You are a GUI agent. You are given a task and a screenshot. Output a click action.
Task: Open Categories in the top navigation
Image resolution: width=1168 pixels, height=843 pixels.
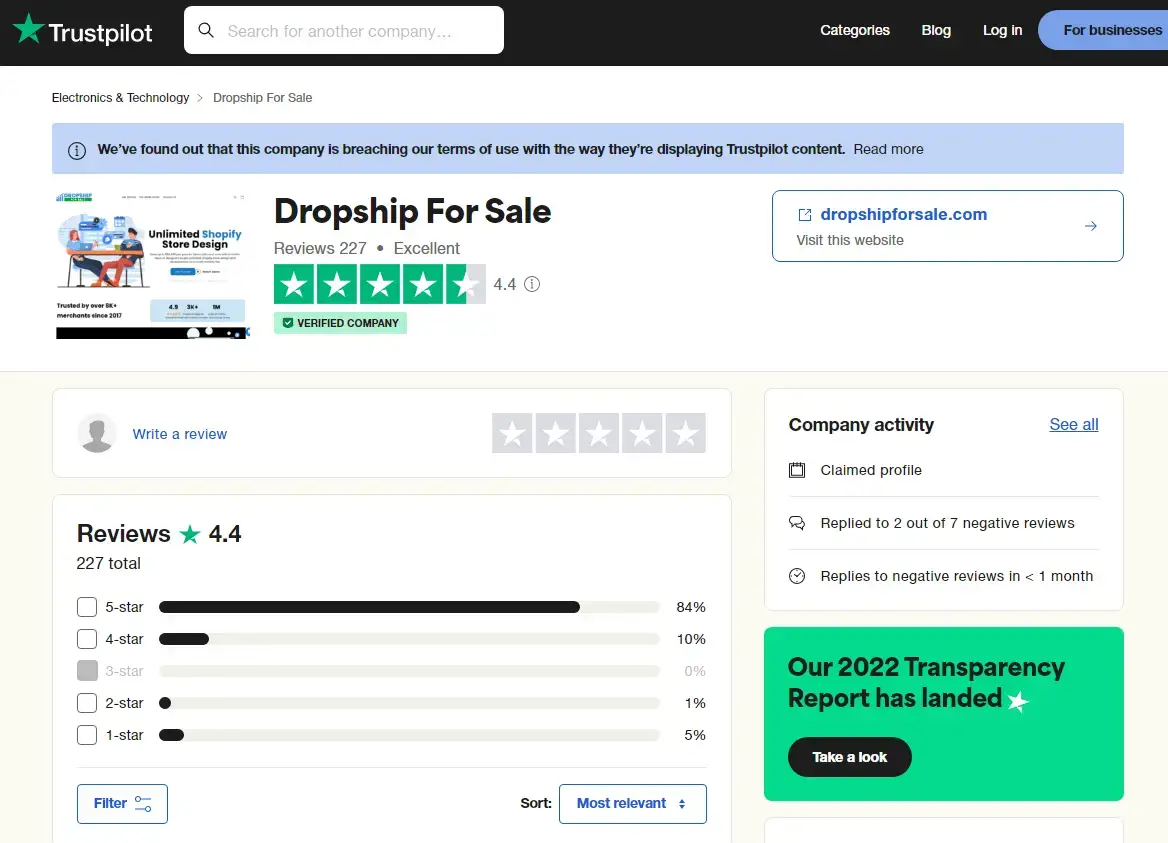tap(854, 31)
